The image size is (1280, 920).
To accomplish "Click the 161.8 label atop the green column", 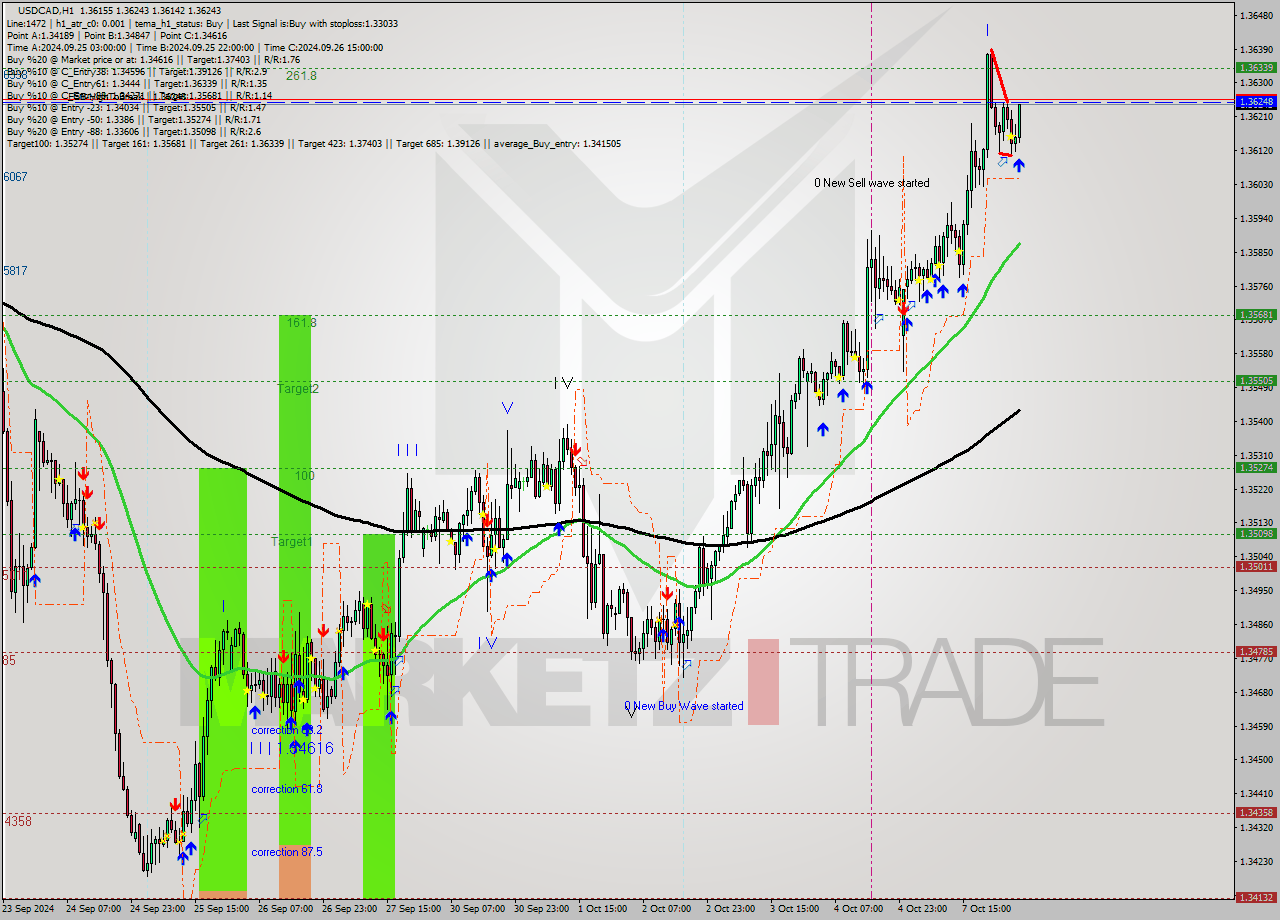I will point(301,323).
